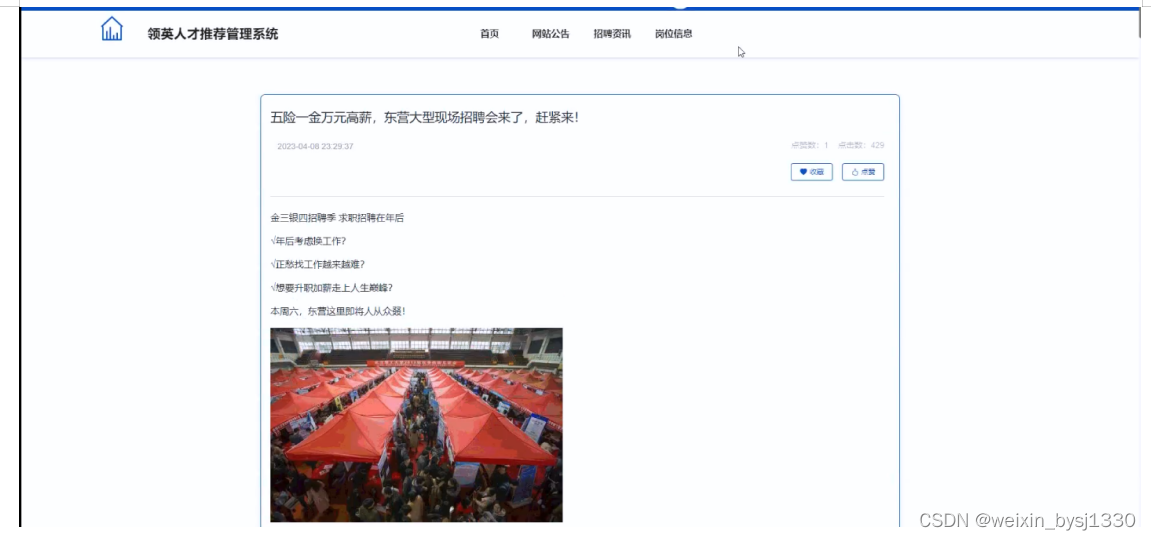The image size is (1151, 540).
Task: Click the 点赞数: 1 count
Action: click(810, 145)
